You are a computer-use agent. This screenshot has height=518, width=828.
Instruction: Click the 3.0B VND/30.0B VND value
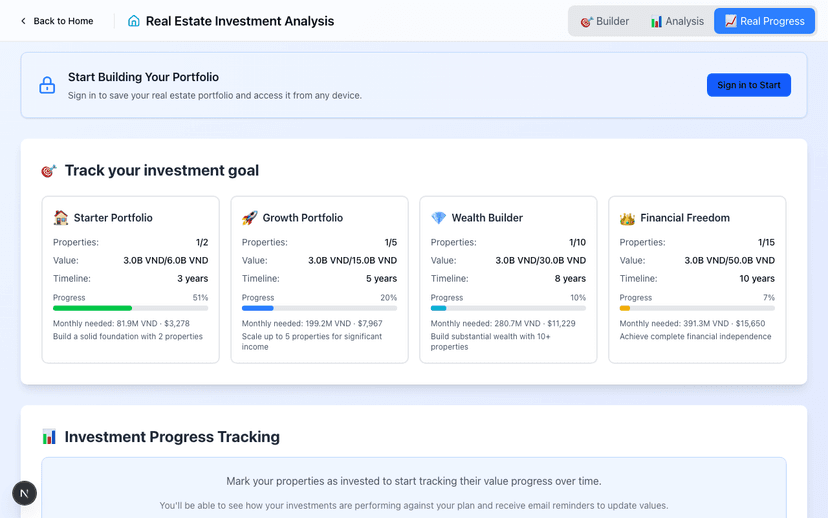[x=541, y=260]
